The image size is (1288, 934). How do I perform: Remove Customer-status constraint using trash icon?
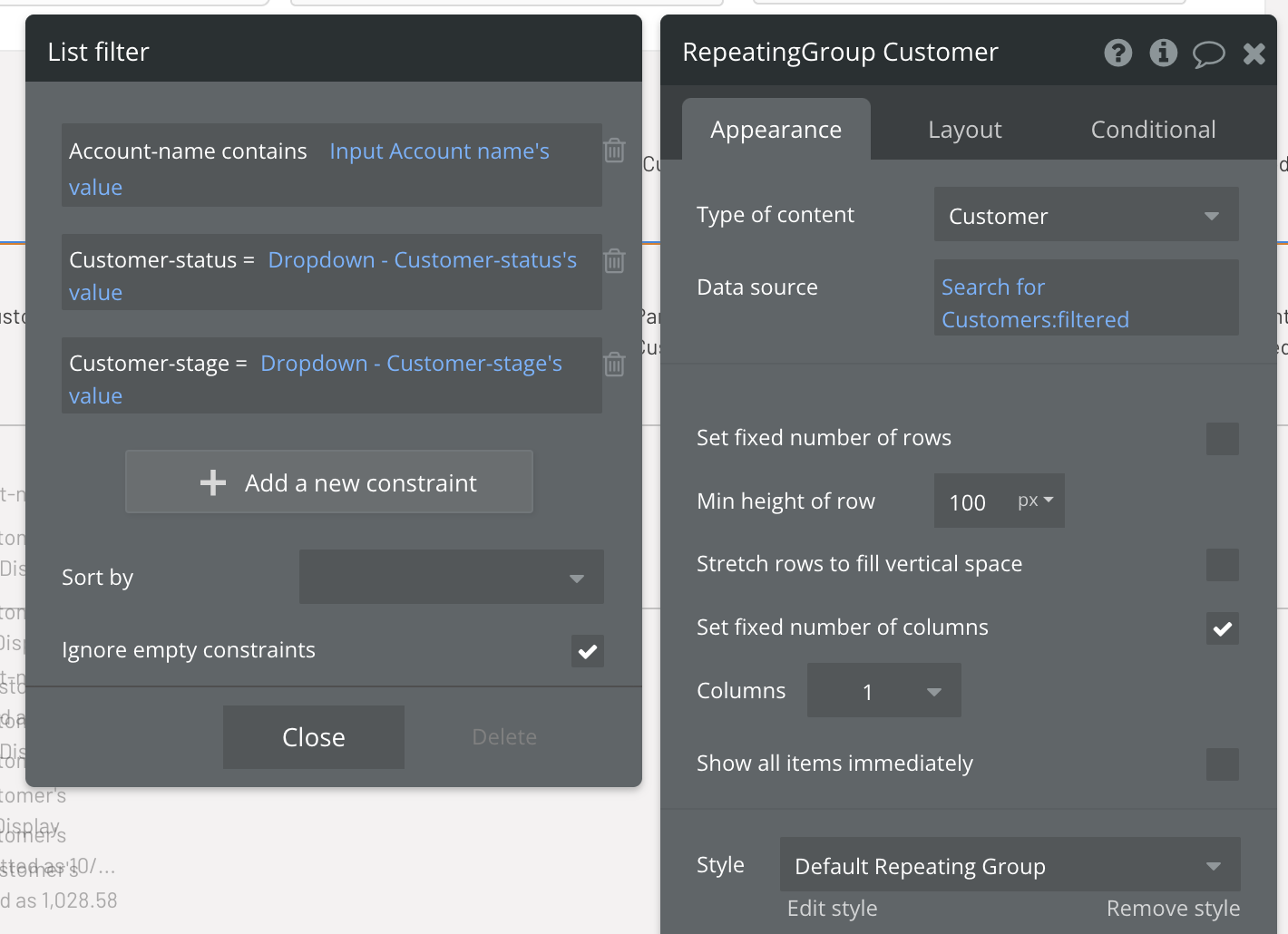pos(614,261)
